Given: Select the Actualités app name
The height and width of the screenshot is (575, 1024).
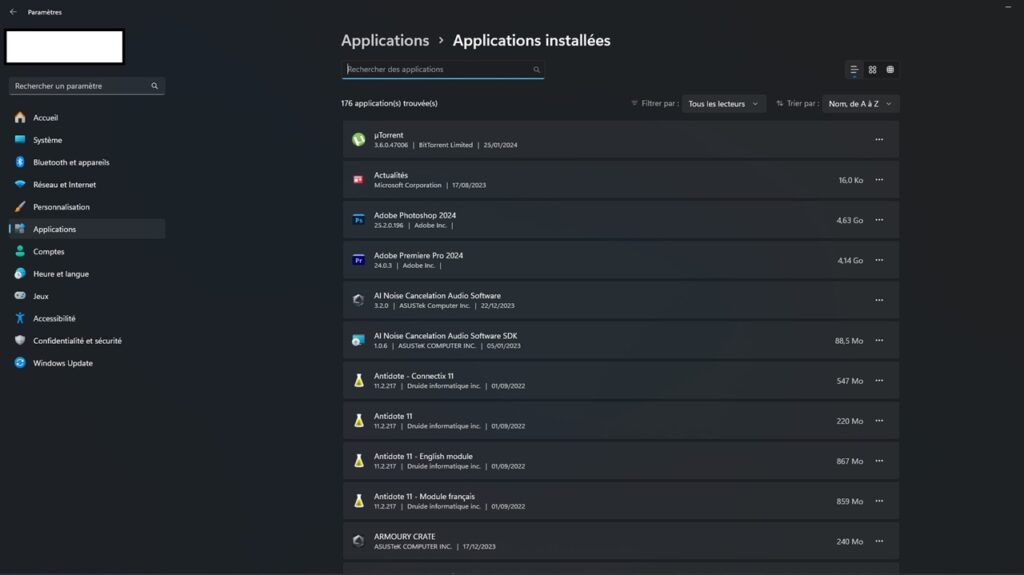Looking at the screenshot, I should 391,175.
